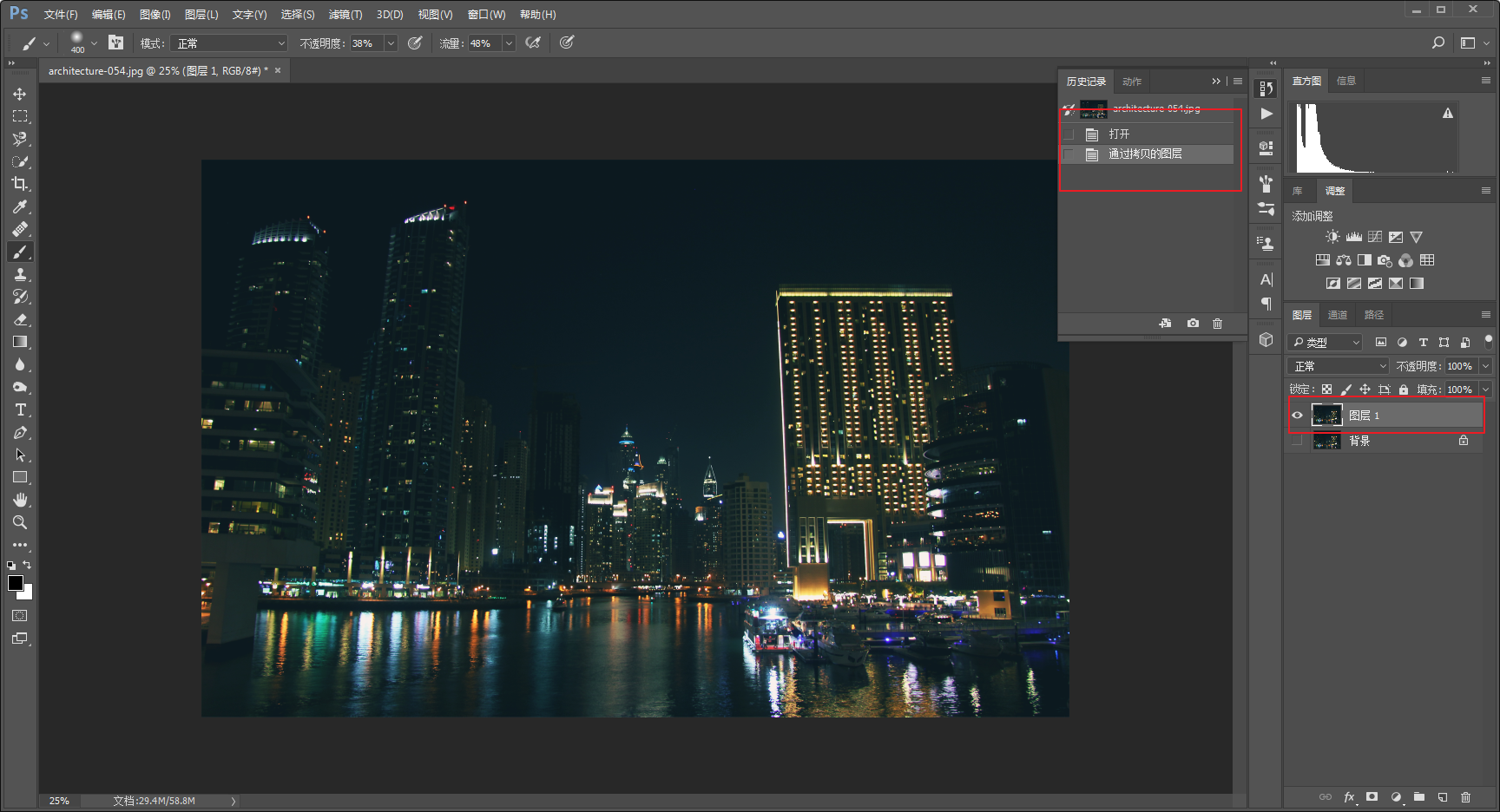The width and height of the screenshot is (1500, 812).
Task: Toggle airbrush build-up mode
Action: [533, 43]
